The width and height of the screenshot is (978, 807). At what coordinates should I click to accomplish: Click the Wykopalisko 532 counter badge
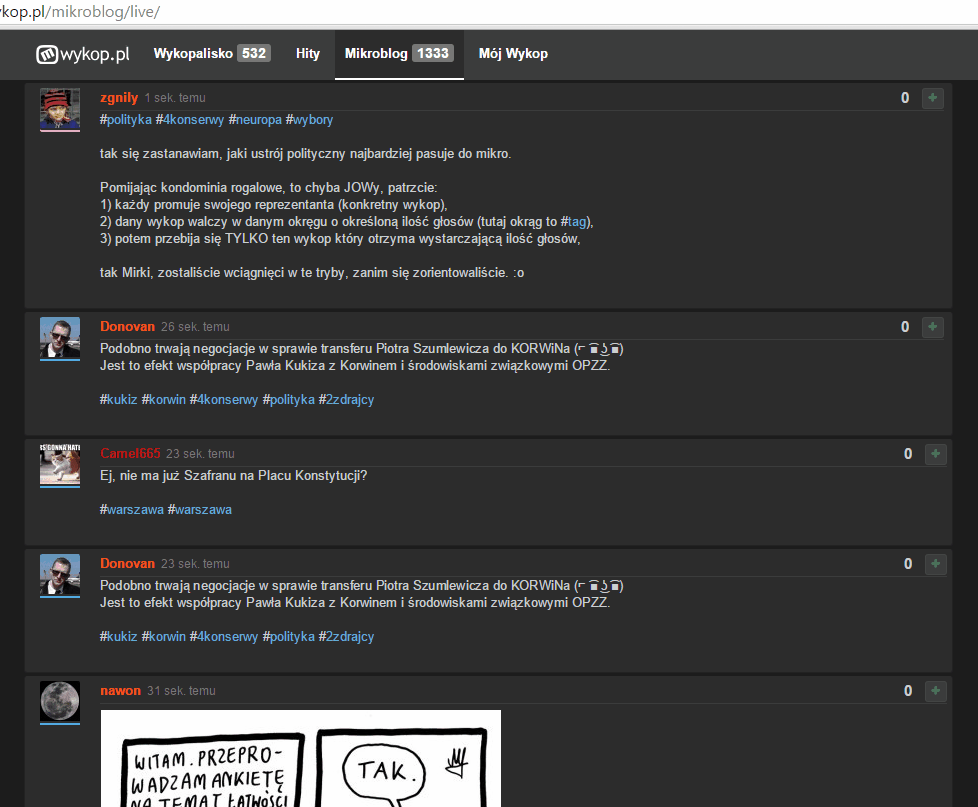[254, 54]
